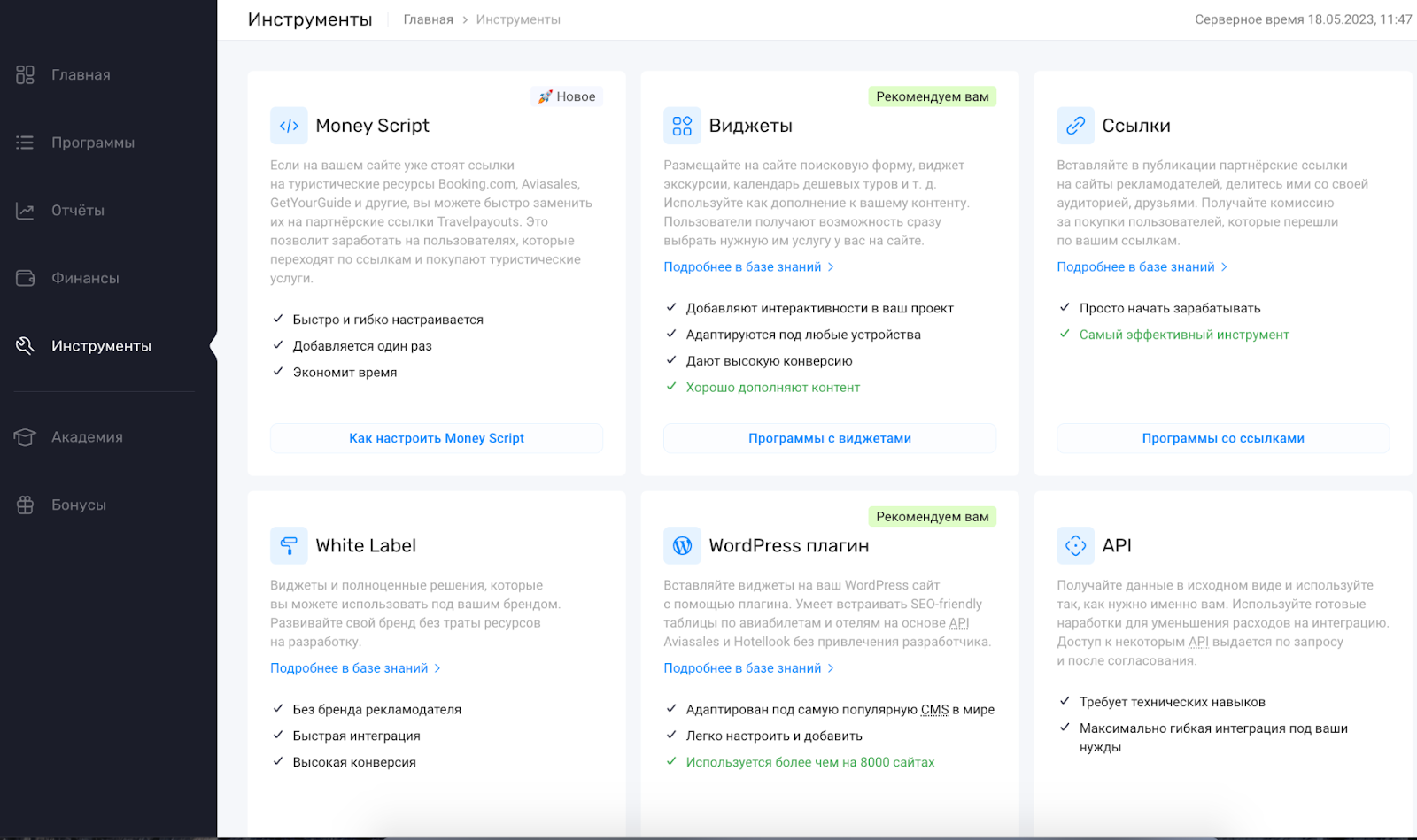The width and height of the screenshot is (1417, 840).
Task: Click the Финансы wallet icon in sidebar
Action: [x=25, y=278]
